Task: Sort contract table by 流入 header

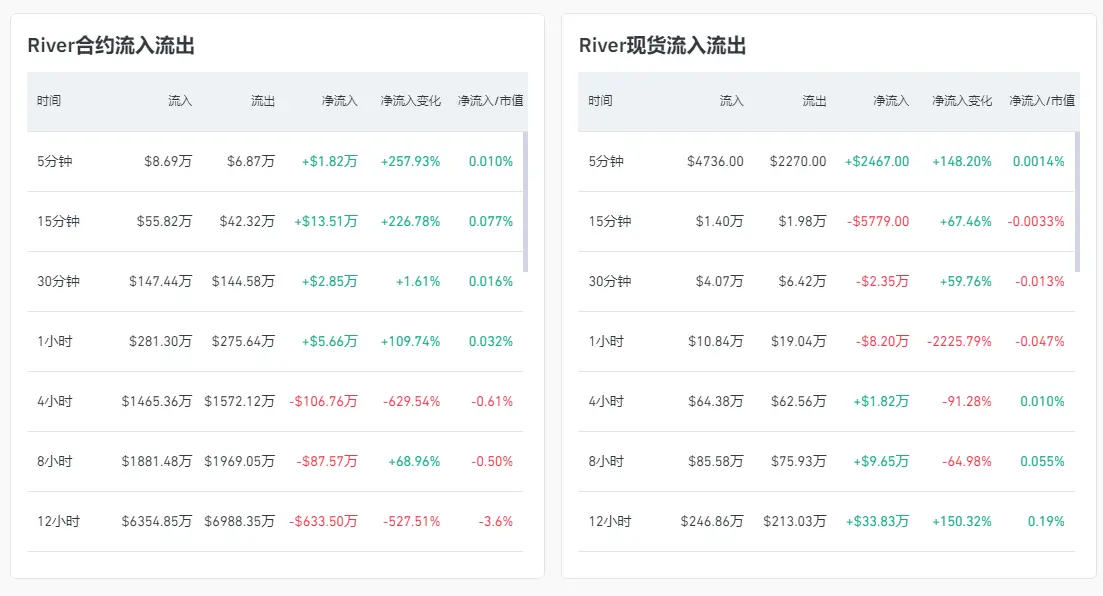Action: coord(180,101)
